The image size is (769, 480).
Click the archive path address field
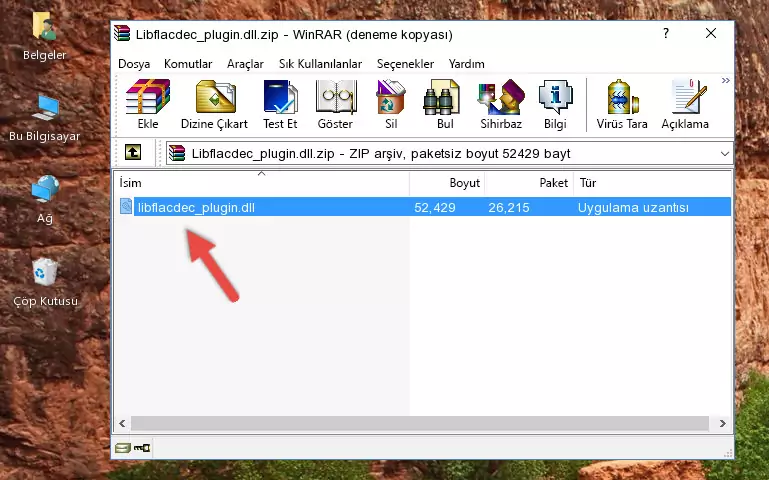click(449, 153)
